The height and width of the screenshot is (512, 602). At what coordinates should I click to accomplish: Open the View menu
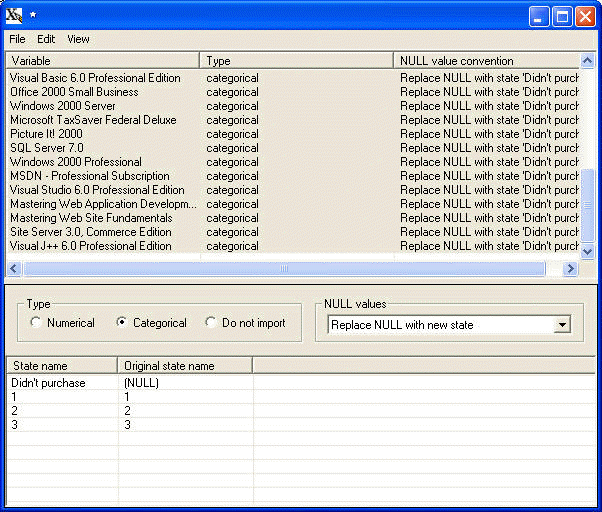tap(78, 39)
